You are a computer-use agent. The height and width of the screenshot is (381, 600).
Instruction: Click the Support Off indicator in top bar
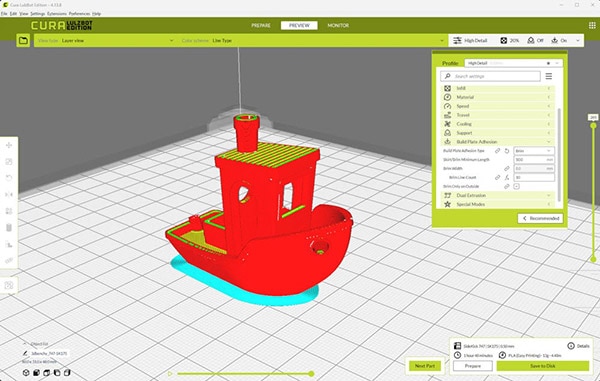coord(535,40)
